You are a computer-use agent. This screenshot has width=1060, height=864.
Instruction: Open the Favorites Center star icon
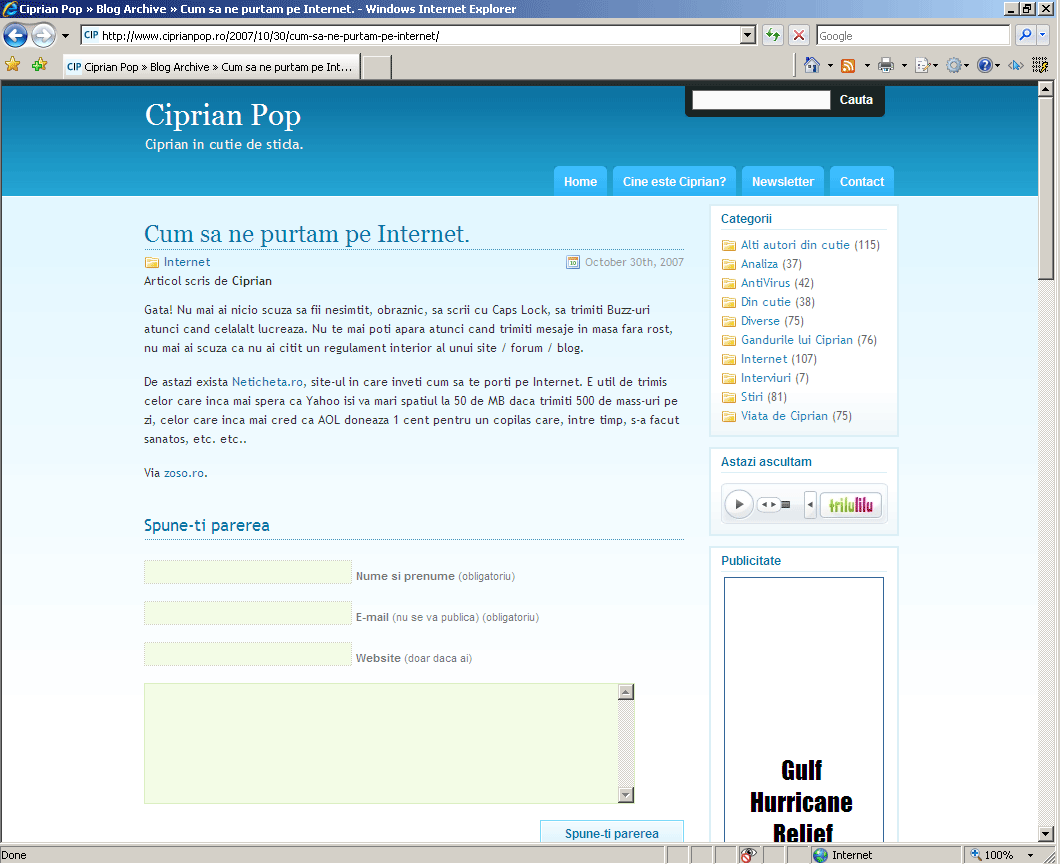coord(13,65)
